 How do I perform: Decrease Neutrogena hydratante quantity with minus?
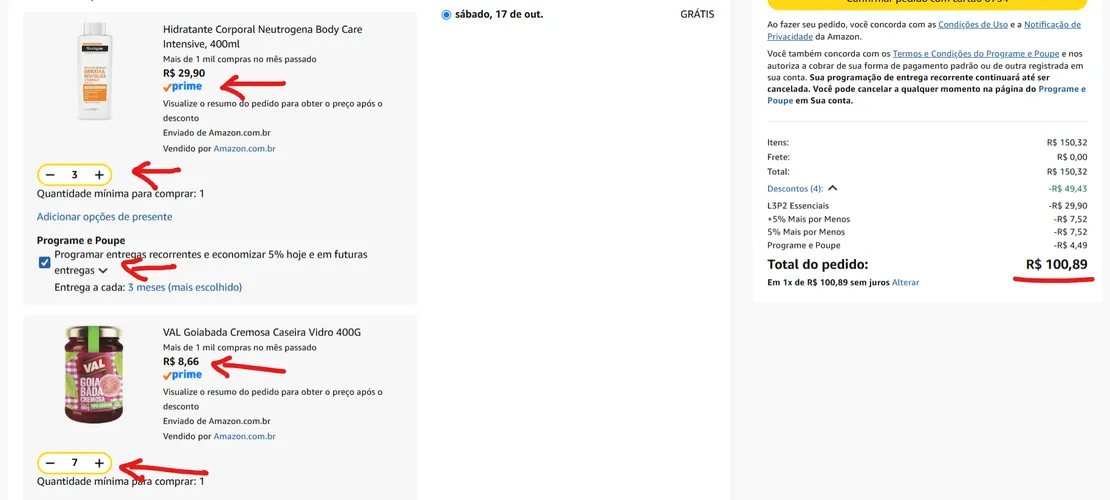pyautogui.click(x=50, y=174)
